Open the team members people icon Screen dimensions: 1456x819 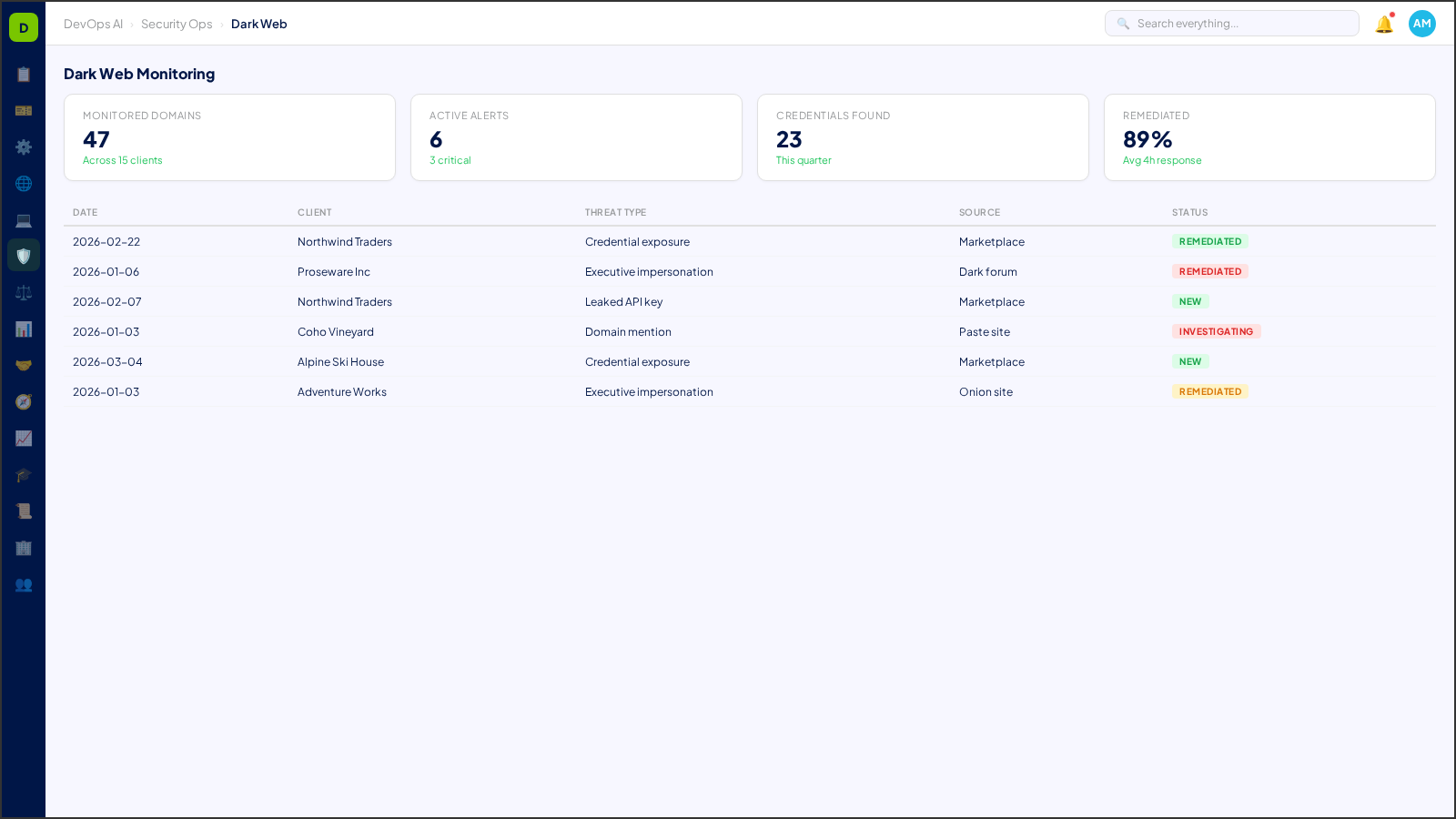(24, 585)
